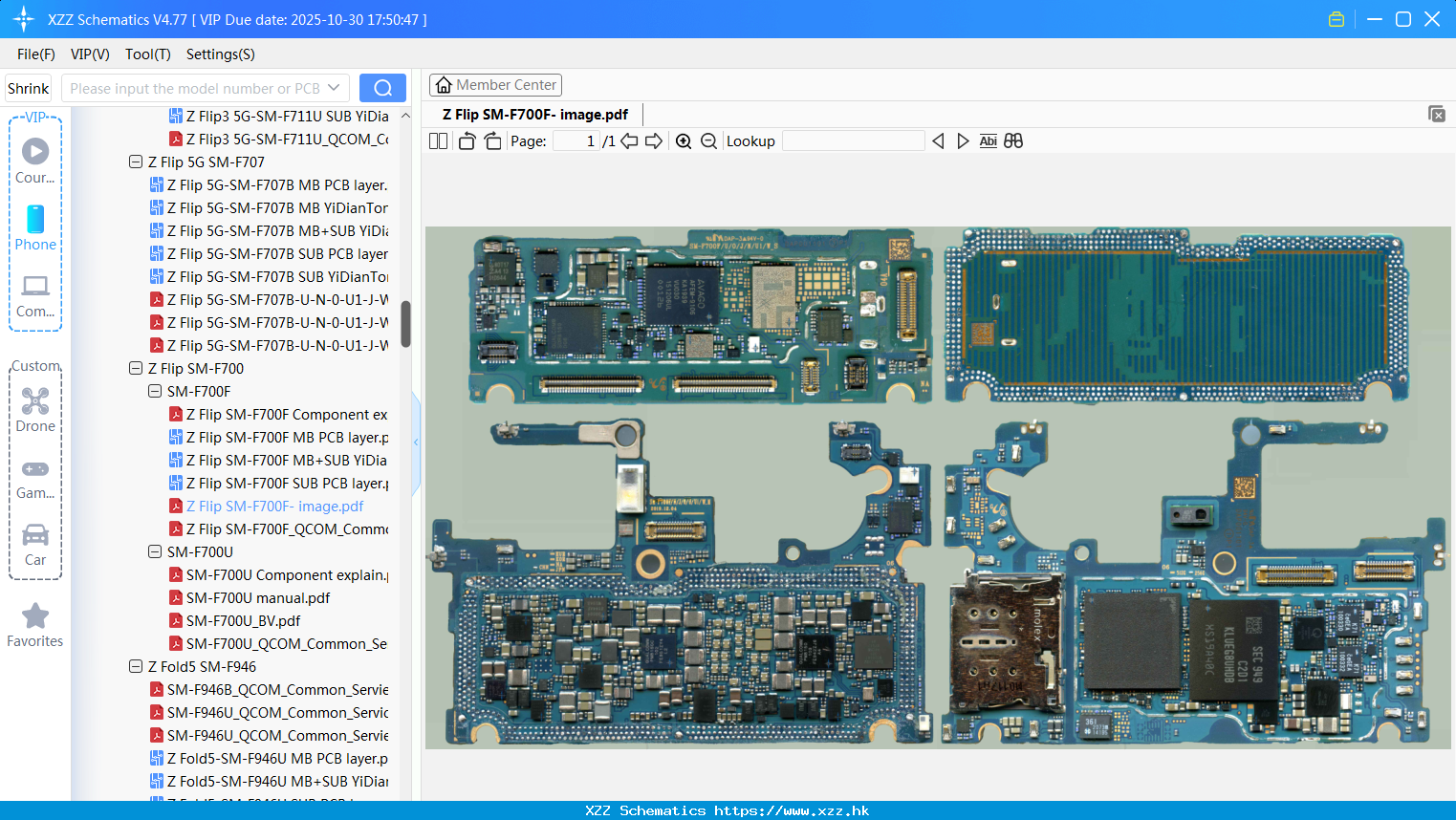Screen dimensions: 1456x820
Task: Open Z Flip SM-F700F SUB PCB layer file
Action: tap(278, 484)
